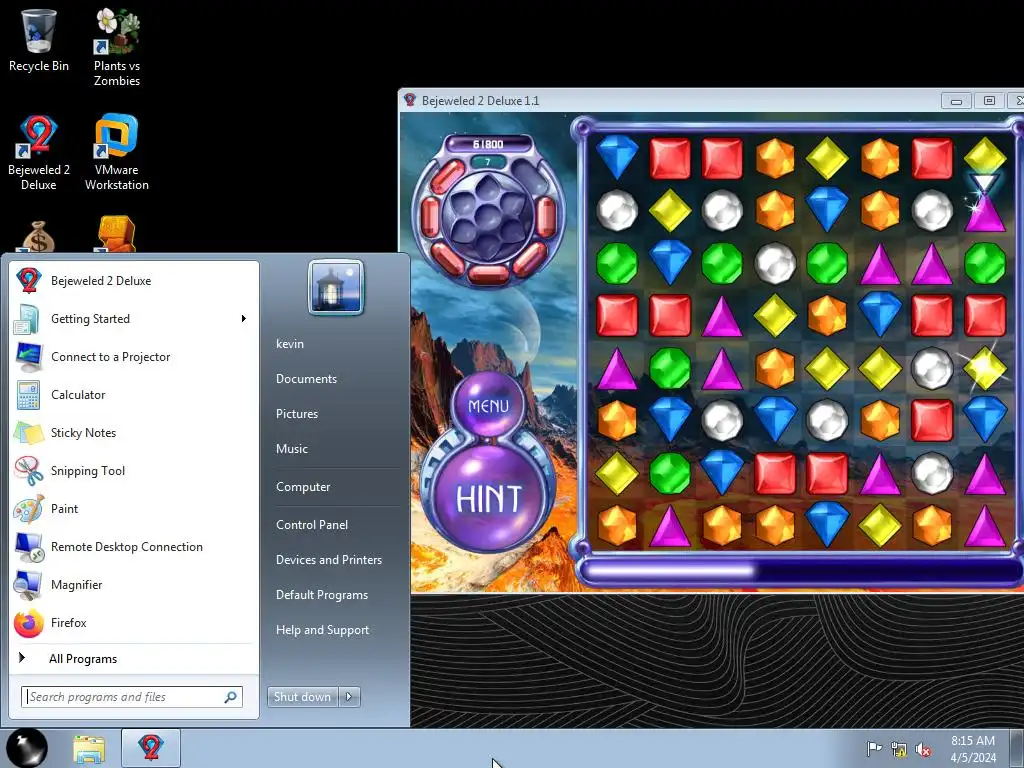Open Computer from Start menu

click(x=303, y=487)
